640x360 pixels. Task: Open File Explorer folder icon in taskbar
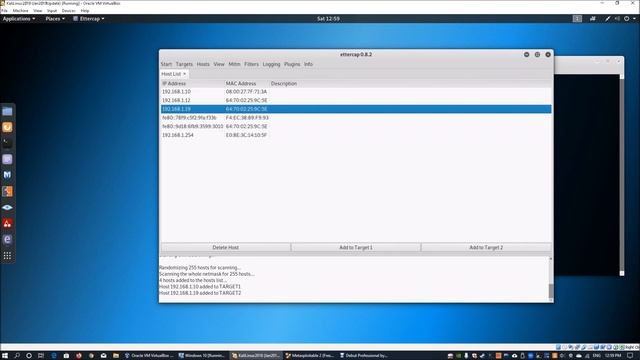tap(116, 356)
